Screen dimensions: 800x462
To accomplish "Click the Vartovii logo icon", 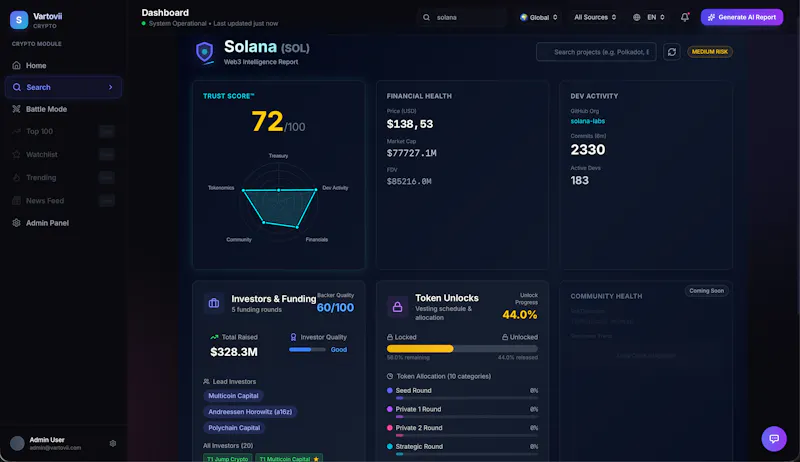I will pyautogui.click(x=19, y=20).
